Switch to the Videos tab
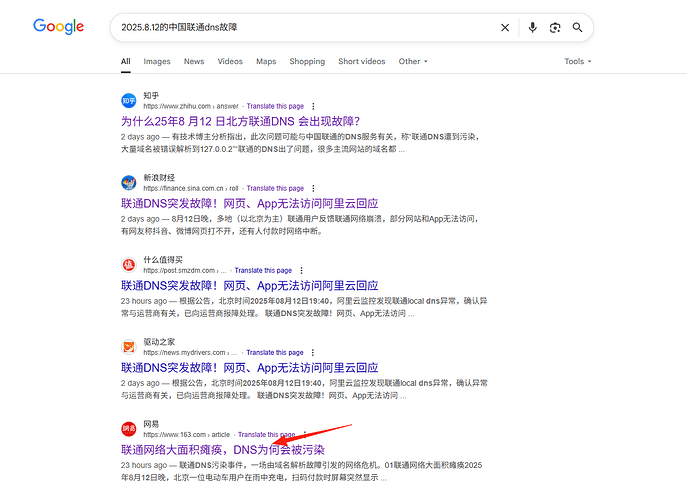 pos(230,61)
